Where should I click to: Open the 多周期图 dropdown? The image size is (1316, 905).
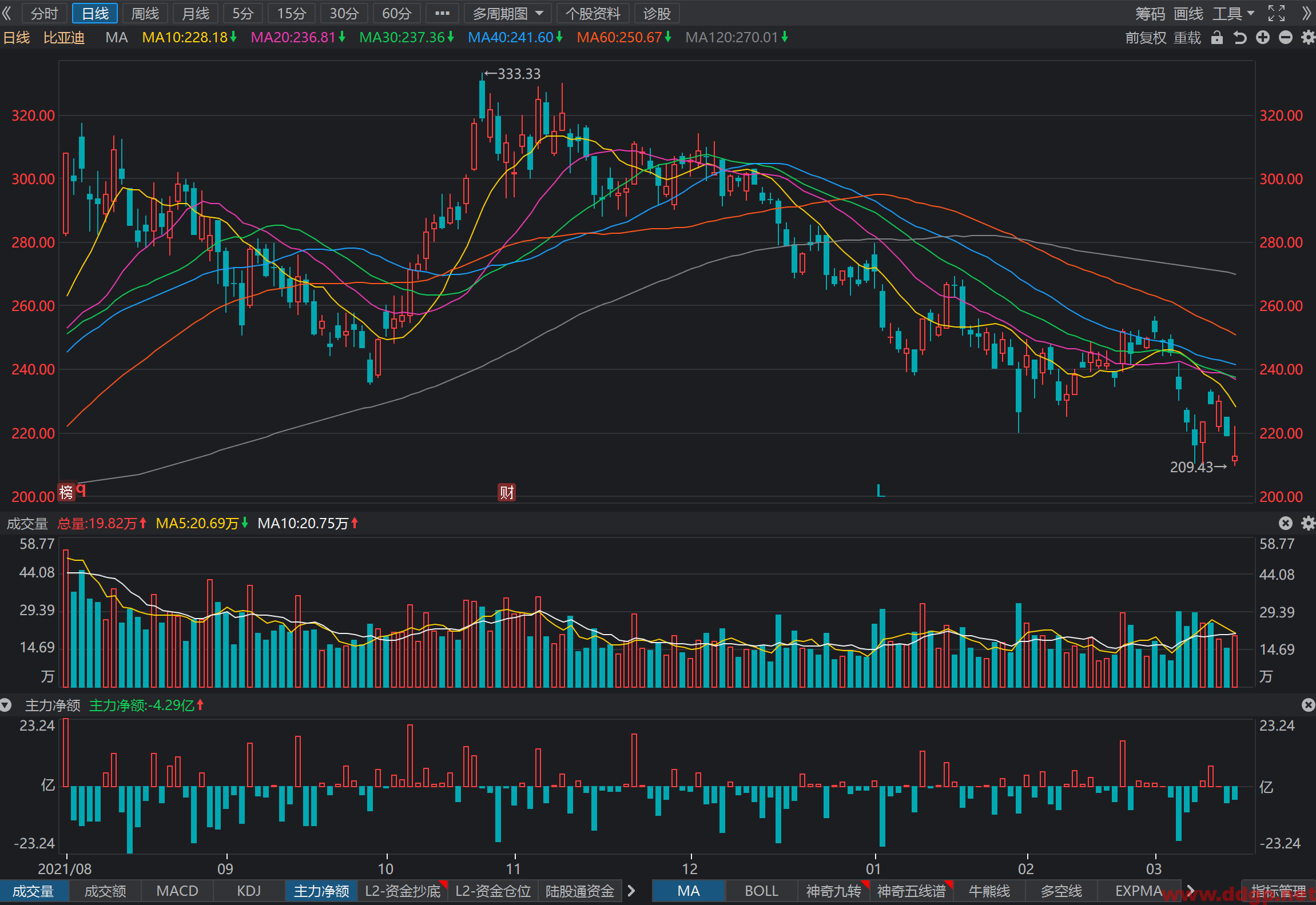(x=507, y=13)
